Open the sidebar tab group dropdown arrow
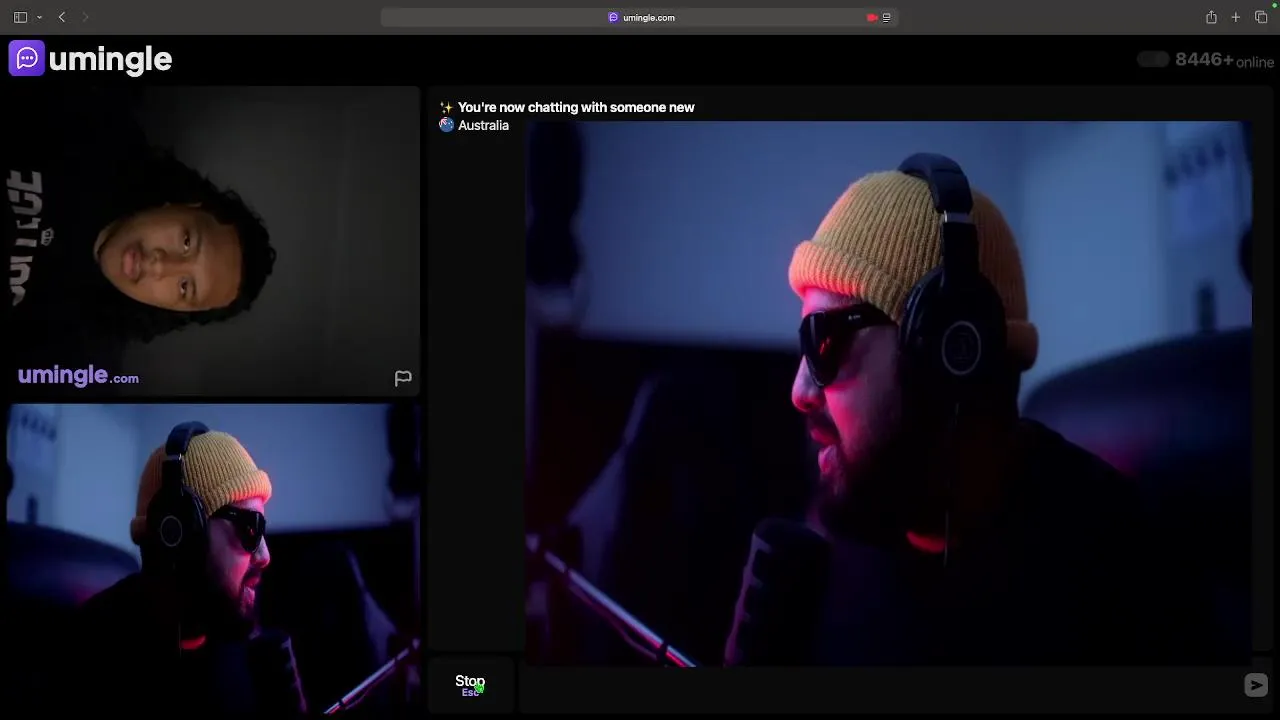Viewport: 1280px width, 720px height. pos(39,17)
